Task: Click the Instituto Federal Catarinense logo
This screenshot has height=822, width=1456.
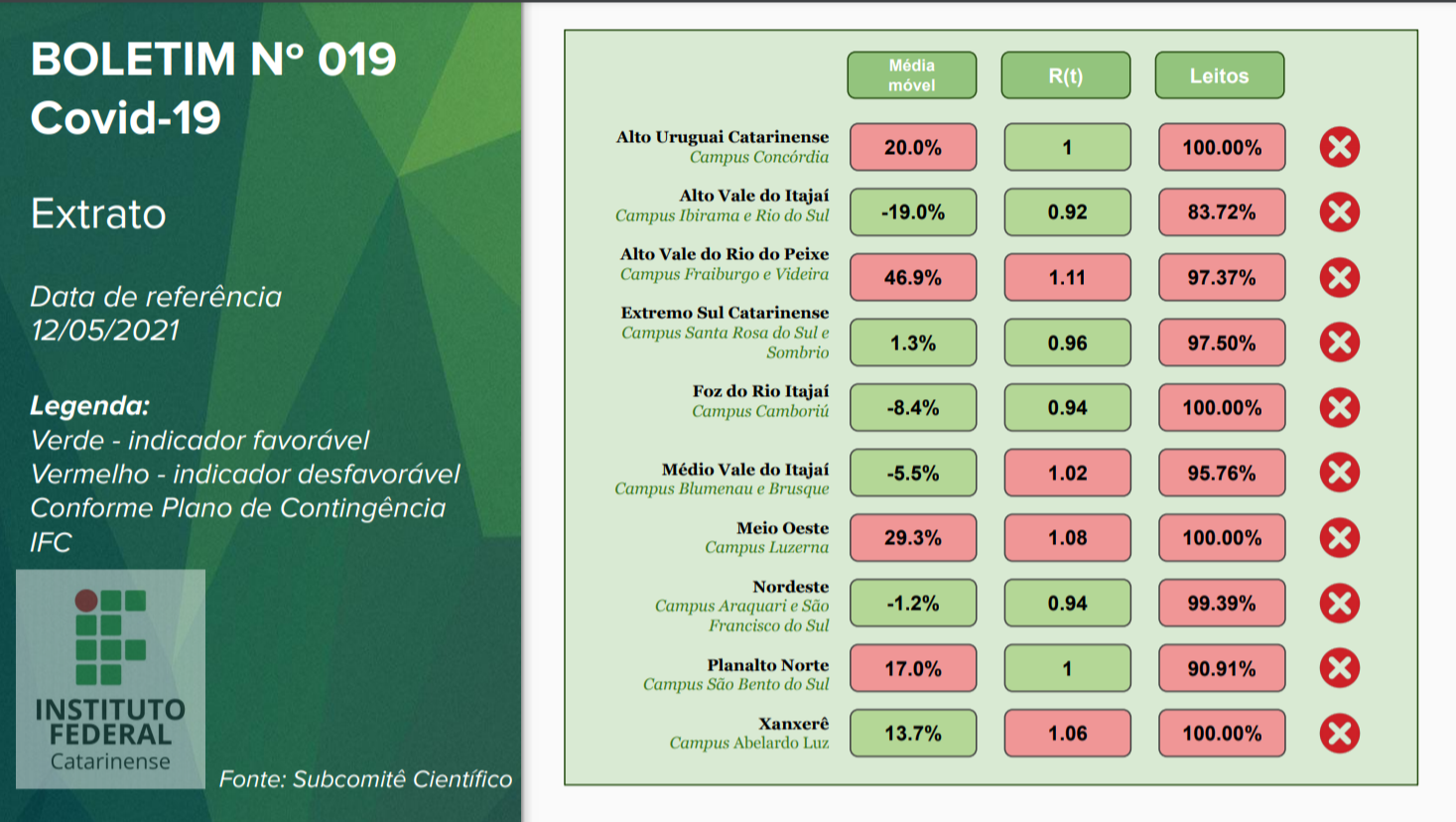Action: tap(110, 679)
